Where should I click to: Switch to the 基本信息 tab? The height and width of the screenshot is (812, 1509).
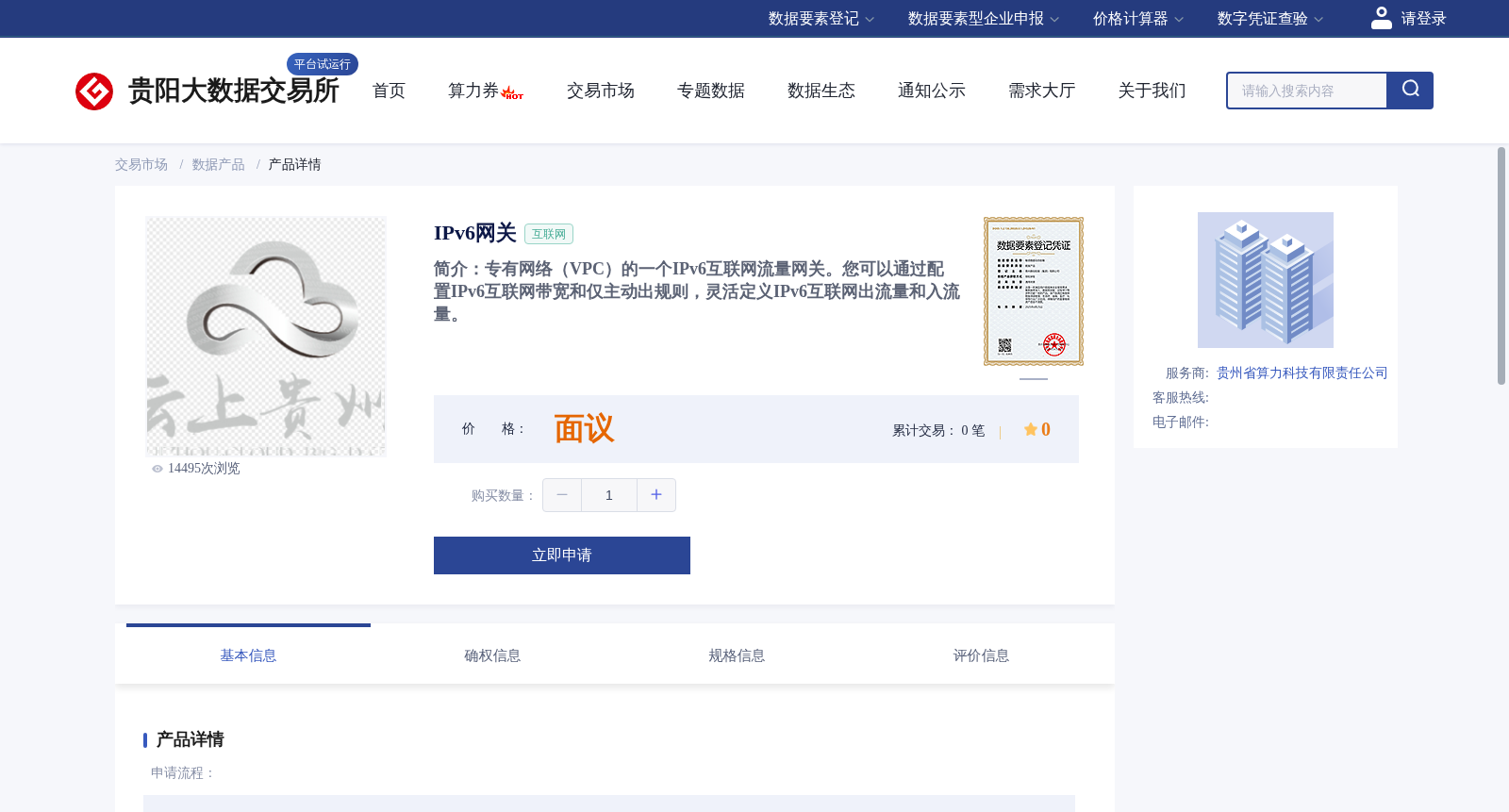click(x=248, y=655)
